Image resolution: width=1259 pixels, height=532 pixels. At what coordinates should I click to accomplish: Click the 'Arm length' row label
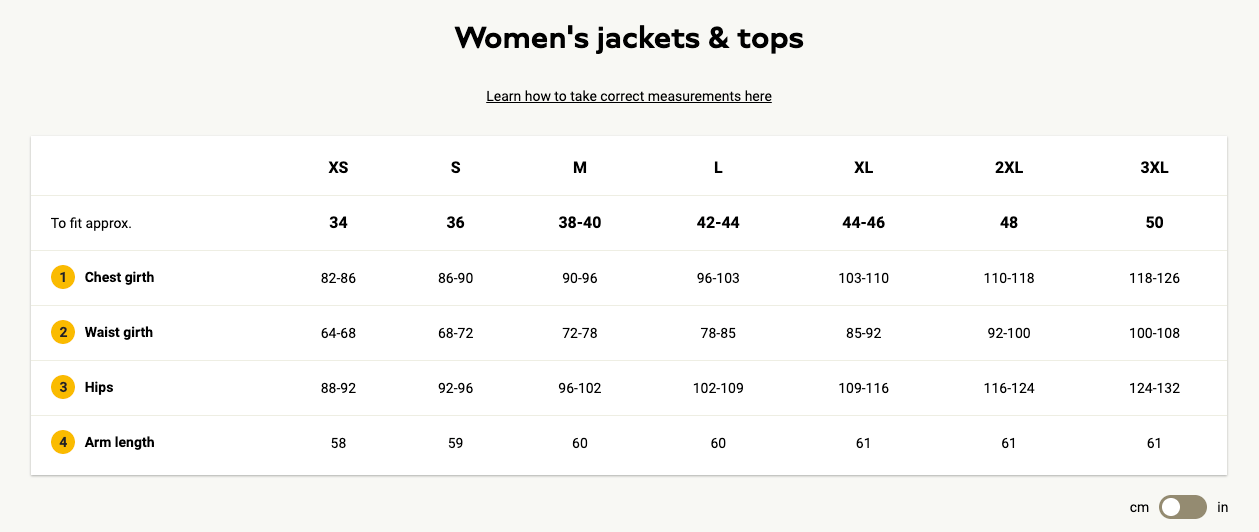[x=119, y=442]
